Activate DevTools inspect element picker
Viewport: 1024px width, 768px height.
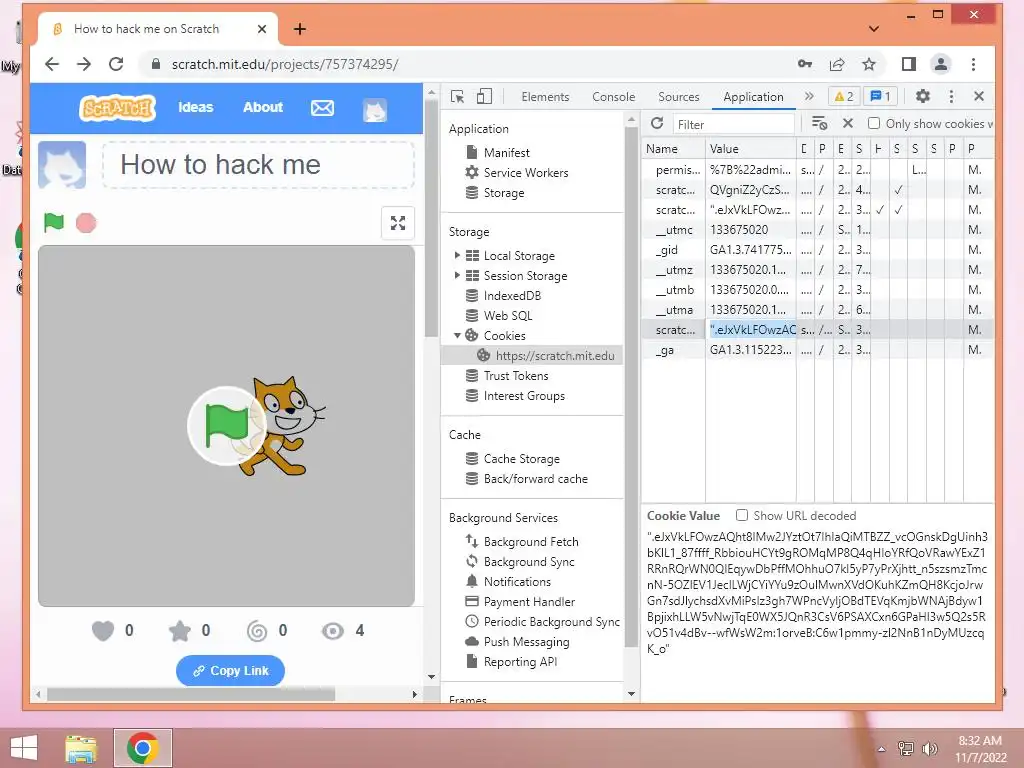(x=457, y=97)
